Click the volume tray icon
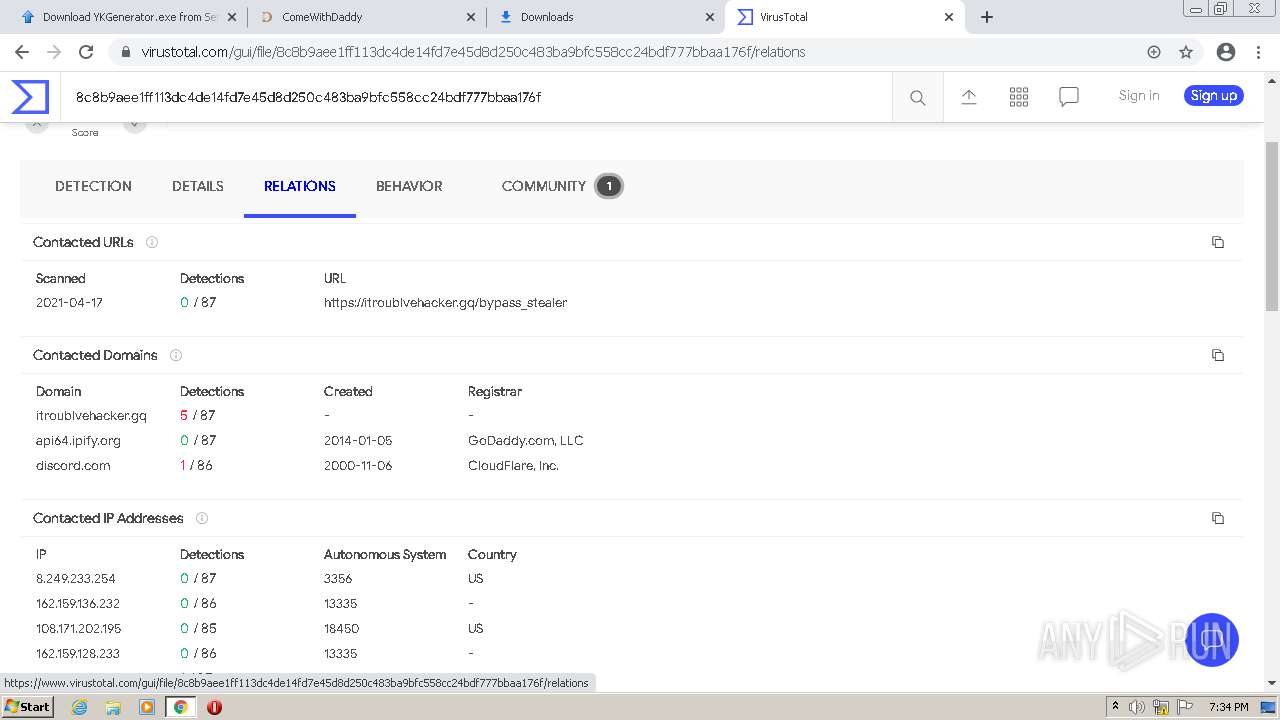 pyautogui.click(x=1136, y=707)
